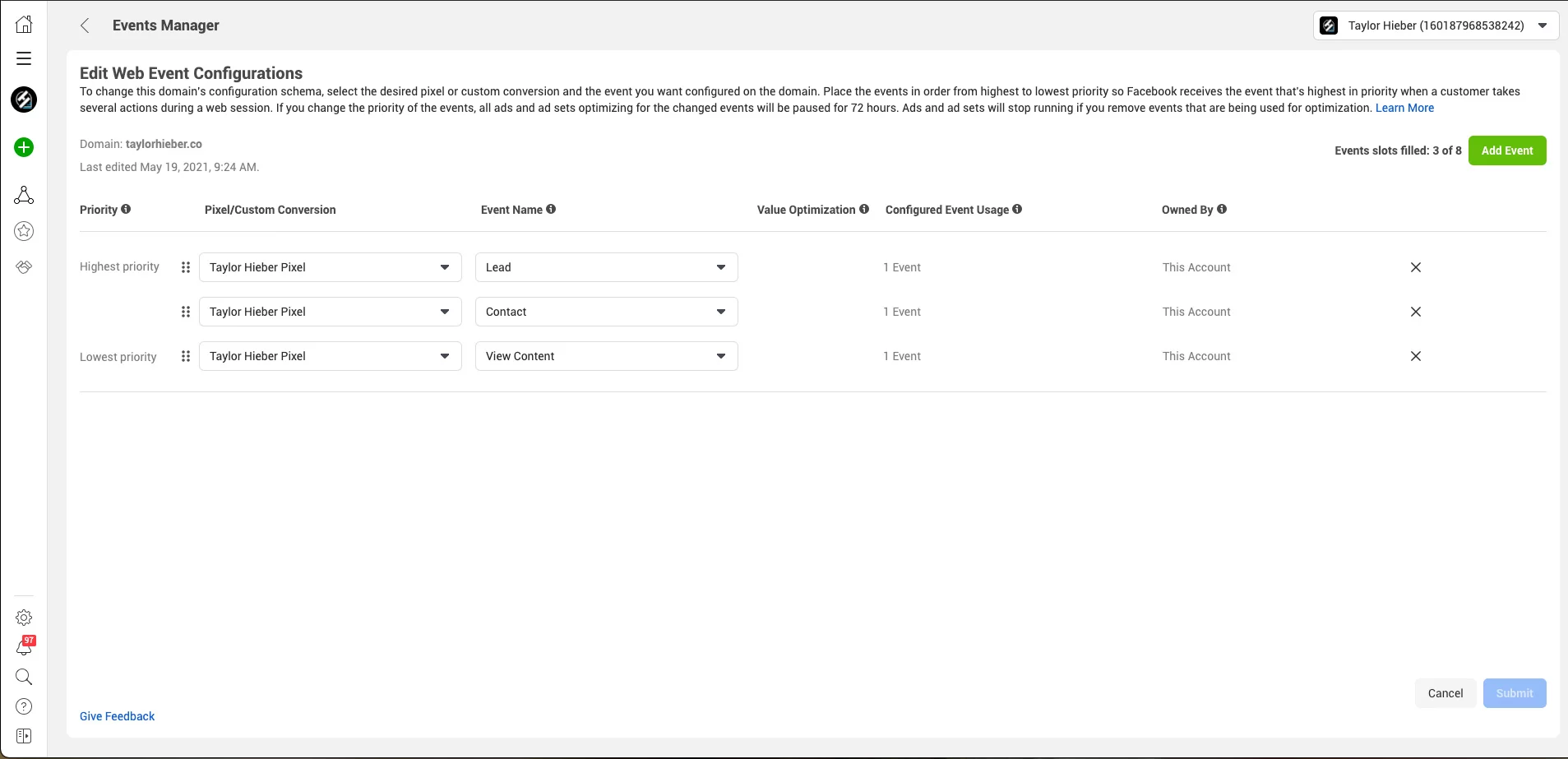This screenshot has width=1568, height=759.
Task: Open the hamburger menu in the sidebar
Action: pos(24,58)
